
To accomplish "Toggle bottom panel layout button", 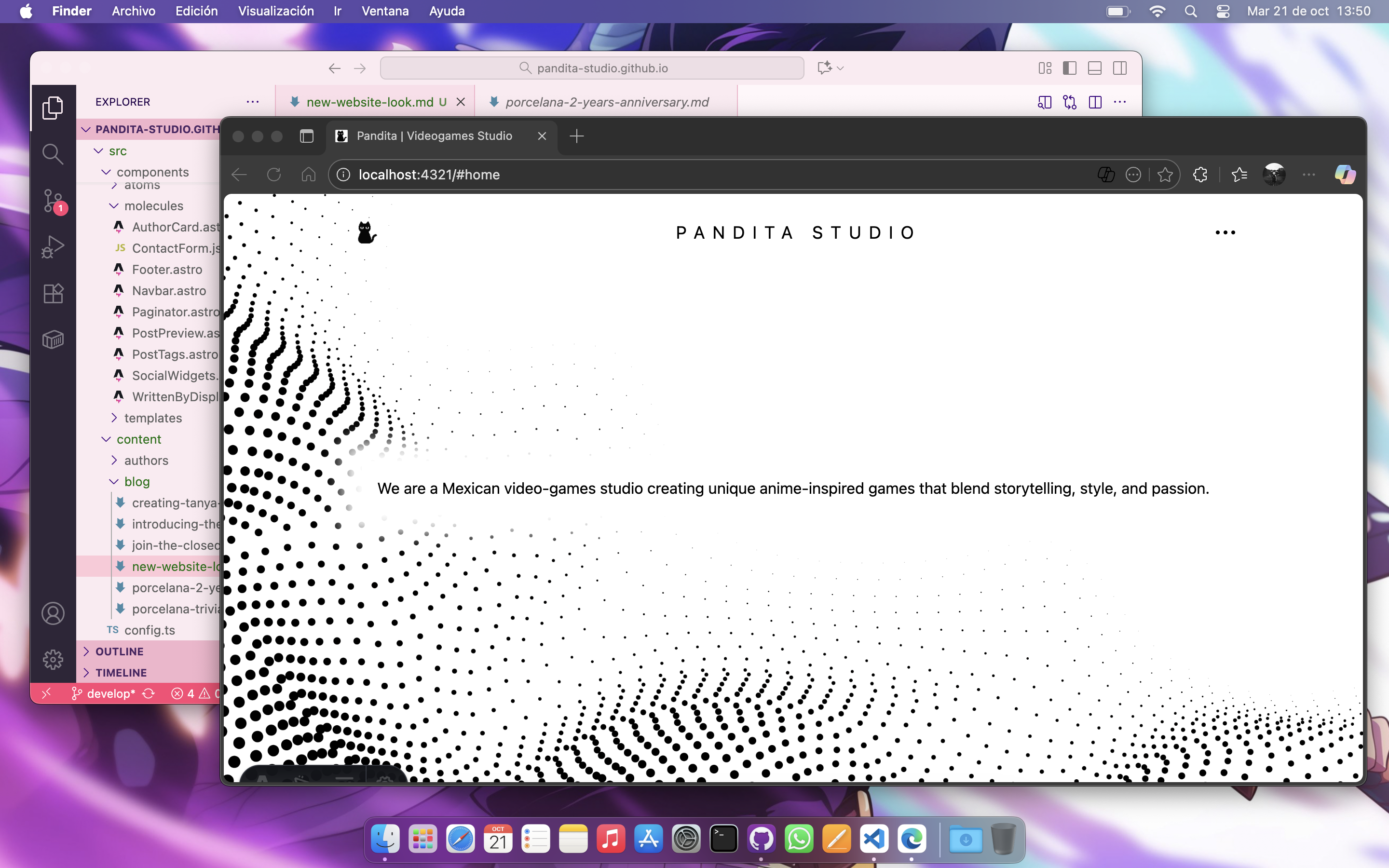I will pos(1094,68).
